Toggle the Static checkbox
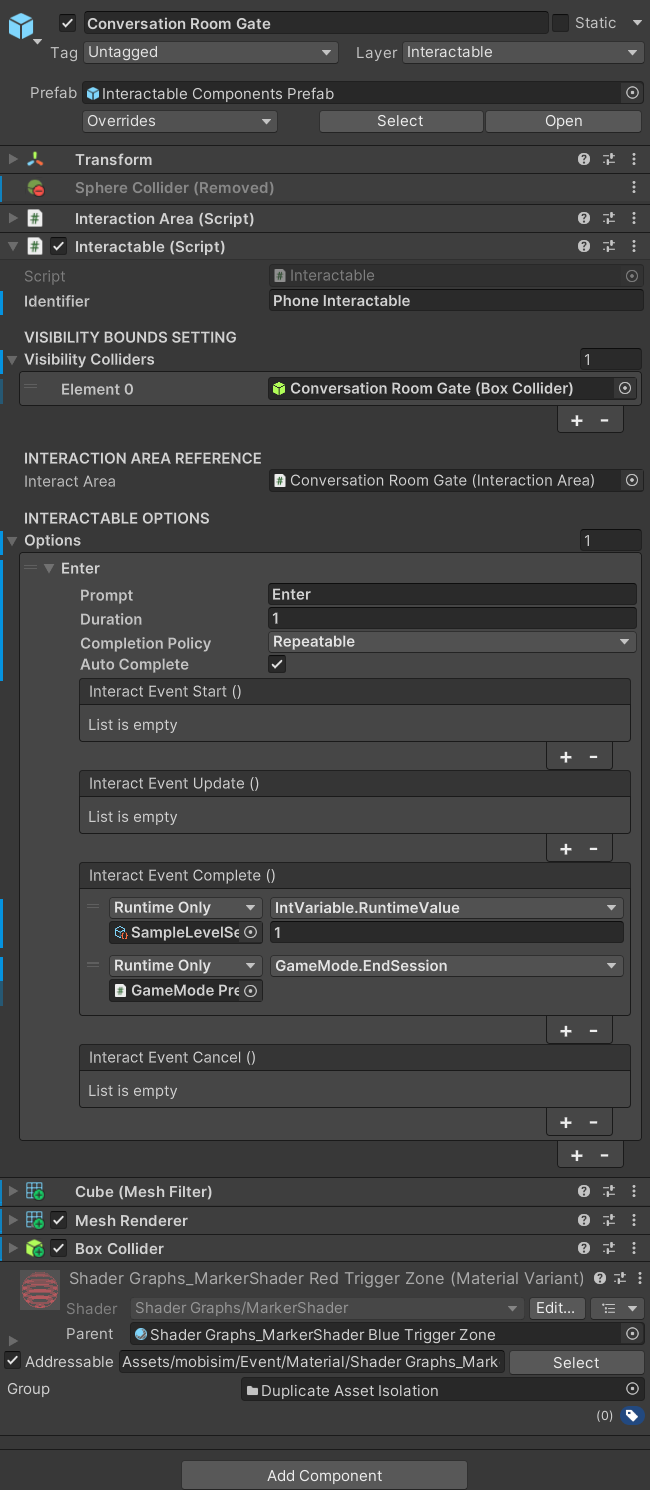 point(561,23)
